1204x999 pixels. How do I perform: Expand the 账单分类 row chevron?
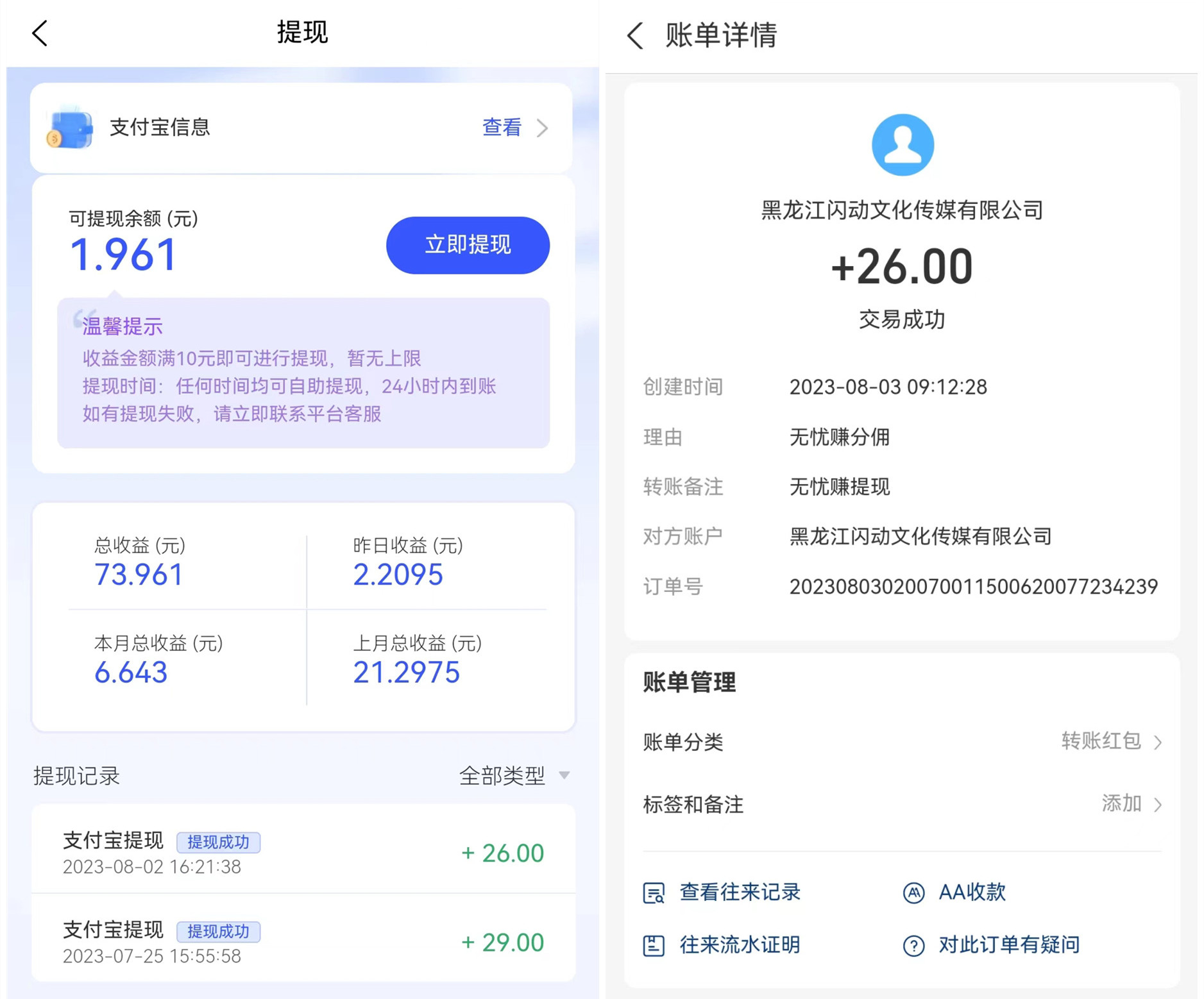1159,742
